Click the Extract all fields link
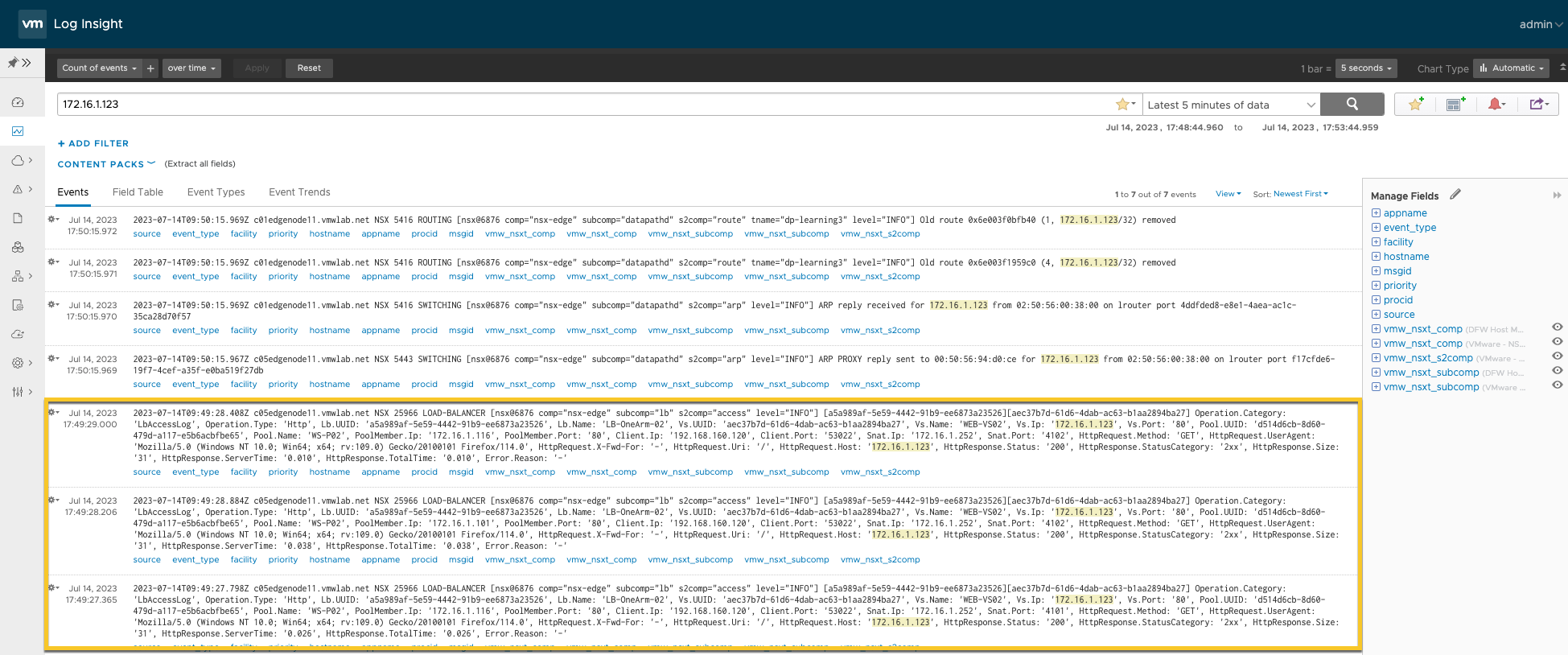This screenshot has height=655, width=1568. pos(200,164)
